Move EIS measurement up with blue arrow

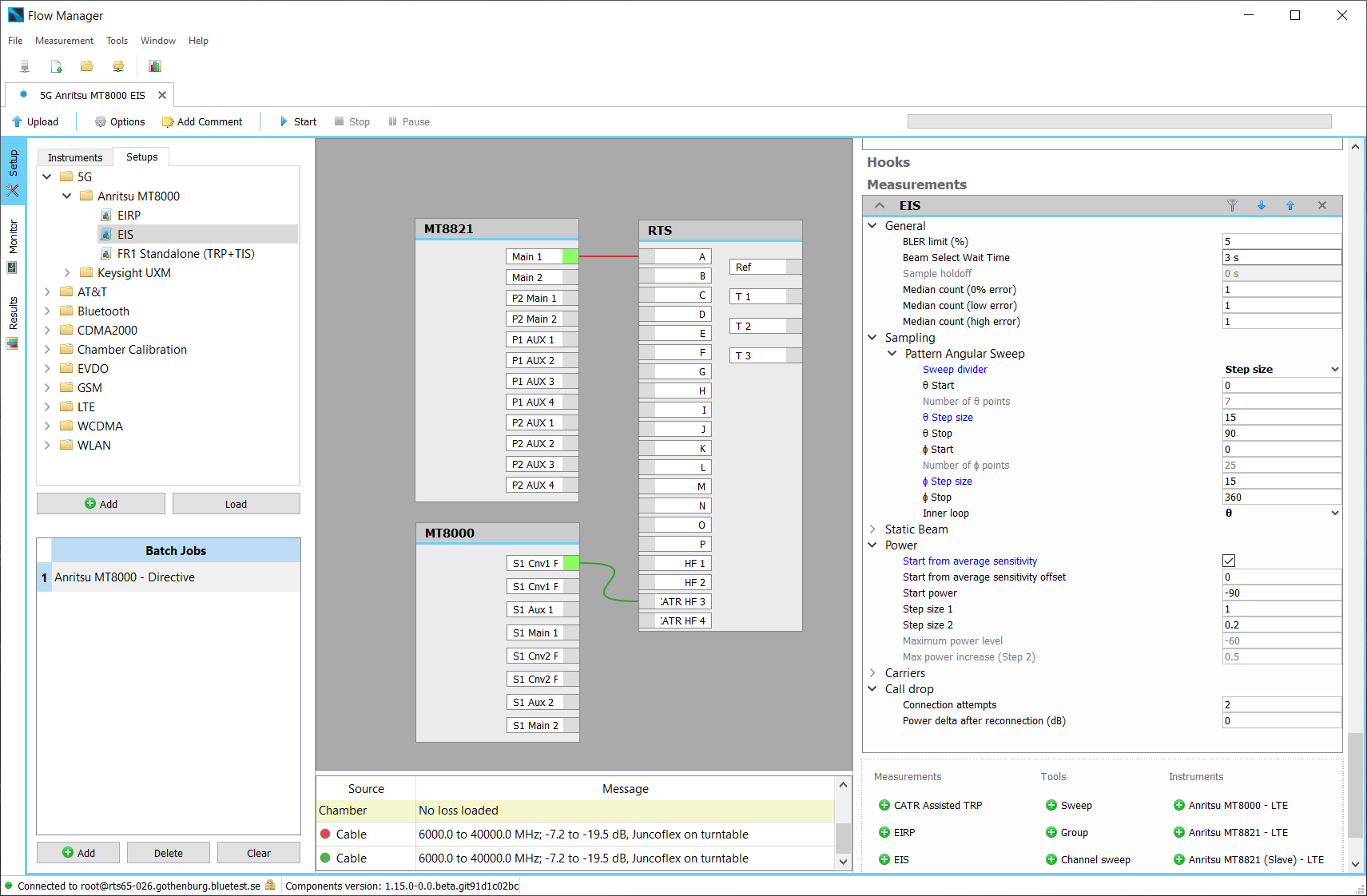(x=1290, y=205)
